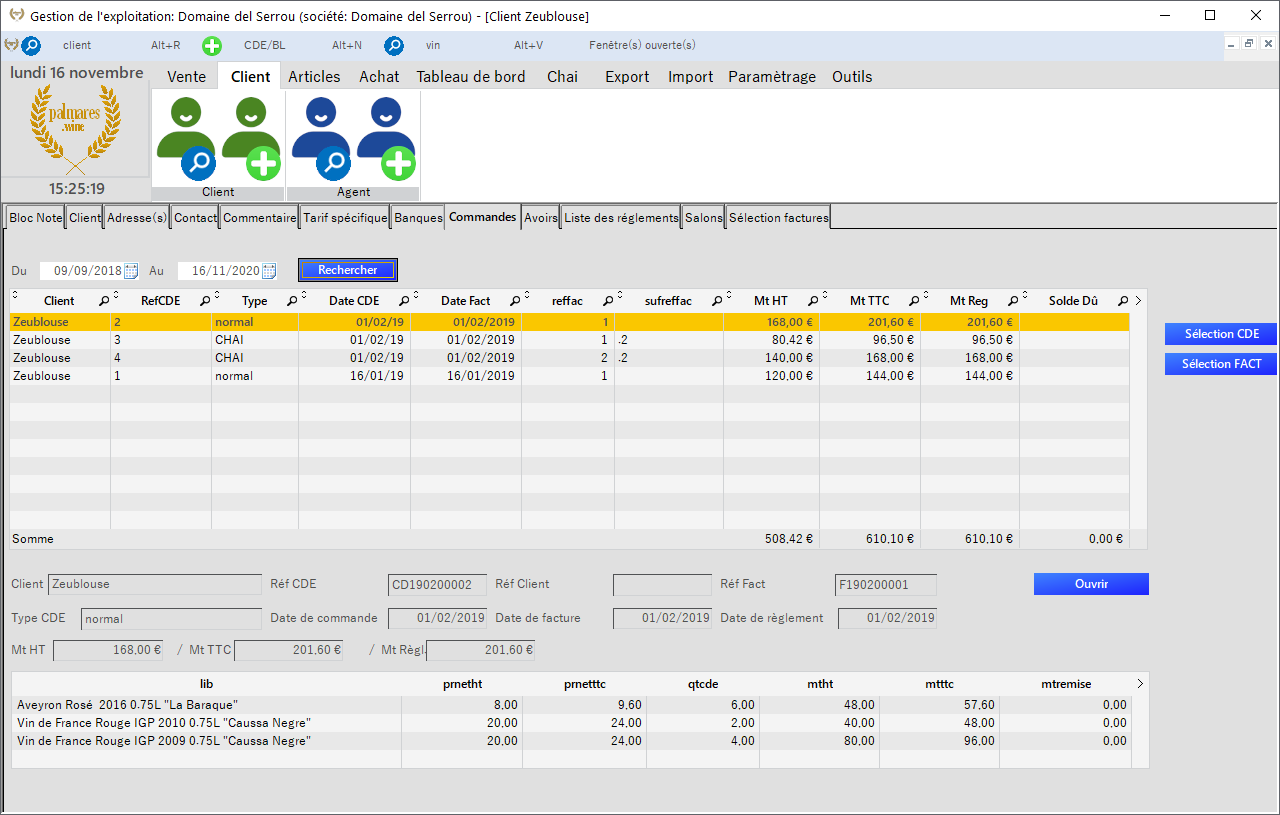Click the search magnifier in the Client column header
1280x815 pixels.
pyautogui.click(x=103, y=300)
